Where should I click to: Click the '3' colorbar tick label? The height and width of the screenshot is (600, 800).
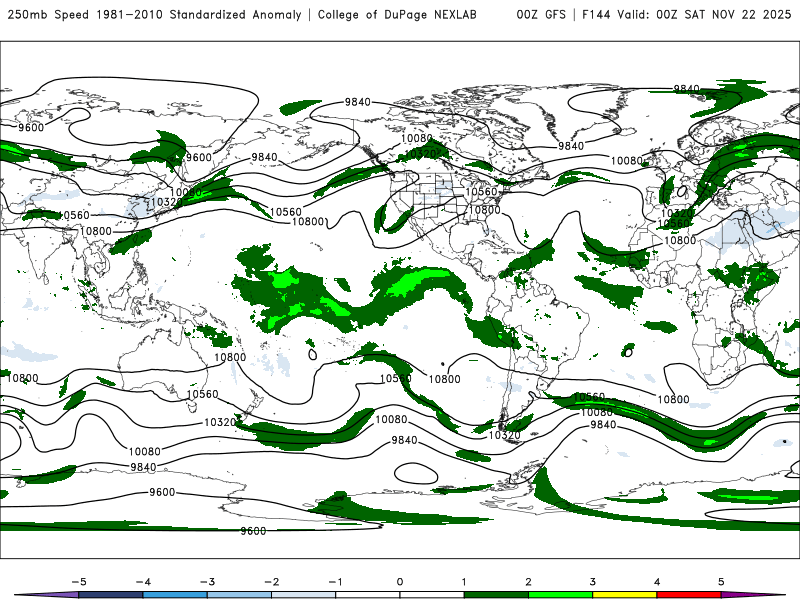click(x=592, y=582)
